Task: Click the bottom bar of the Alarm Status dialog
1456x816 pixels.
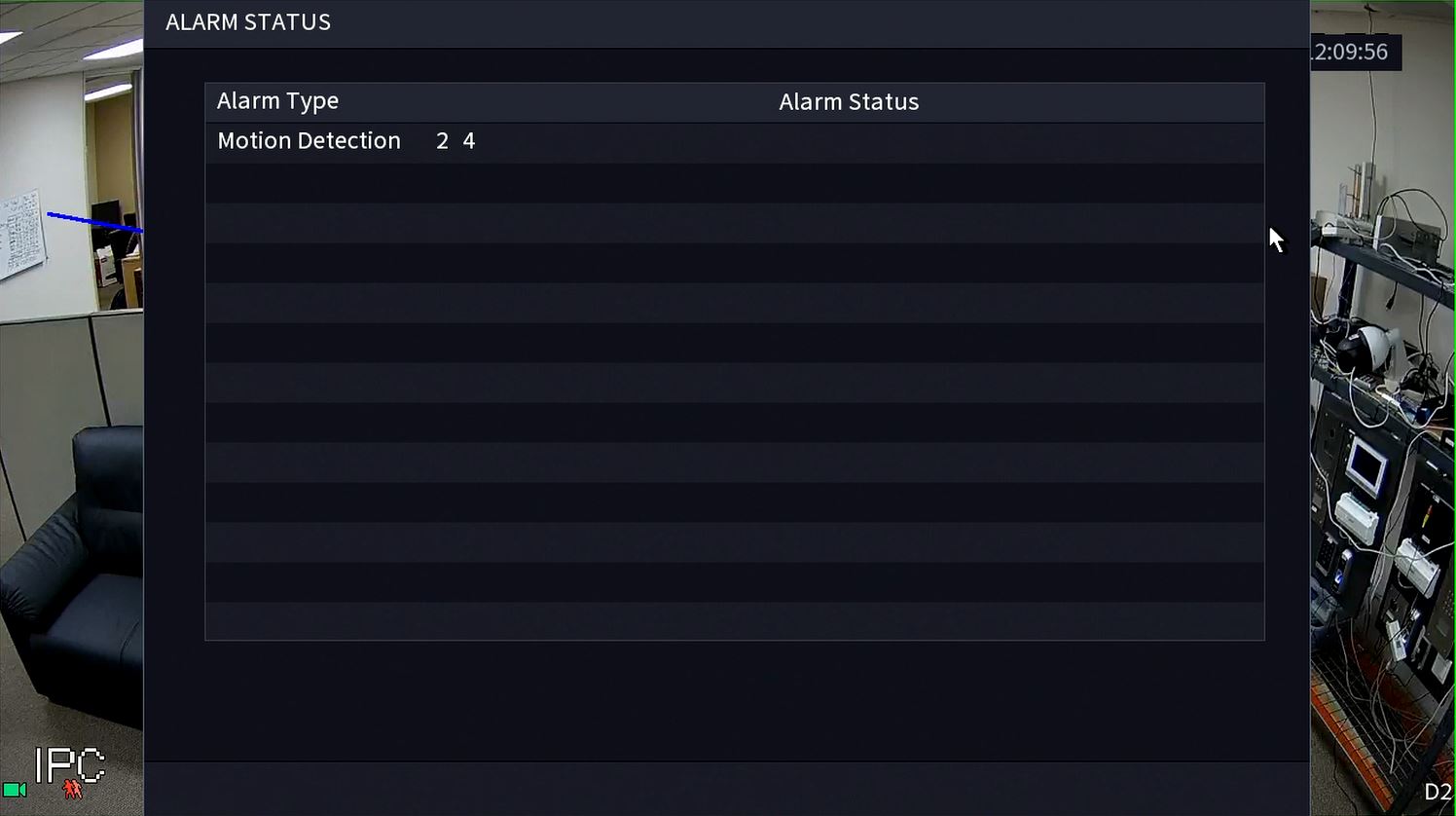Action: tap(726, 788)
